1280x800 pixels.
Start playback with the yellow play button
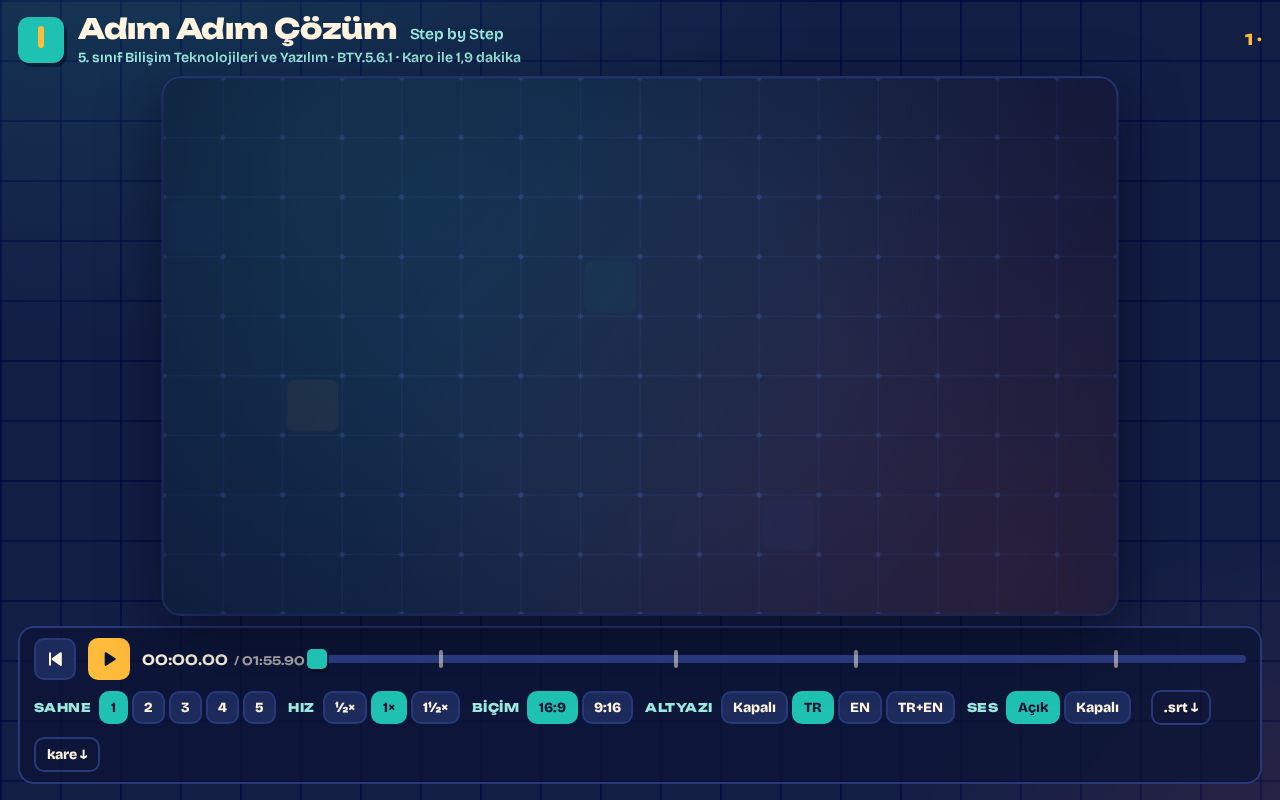click(109, 659)
